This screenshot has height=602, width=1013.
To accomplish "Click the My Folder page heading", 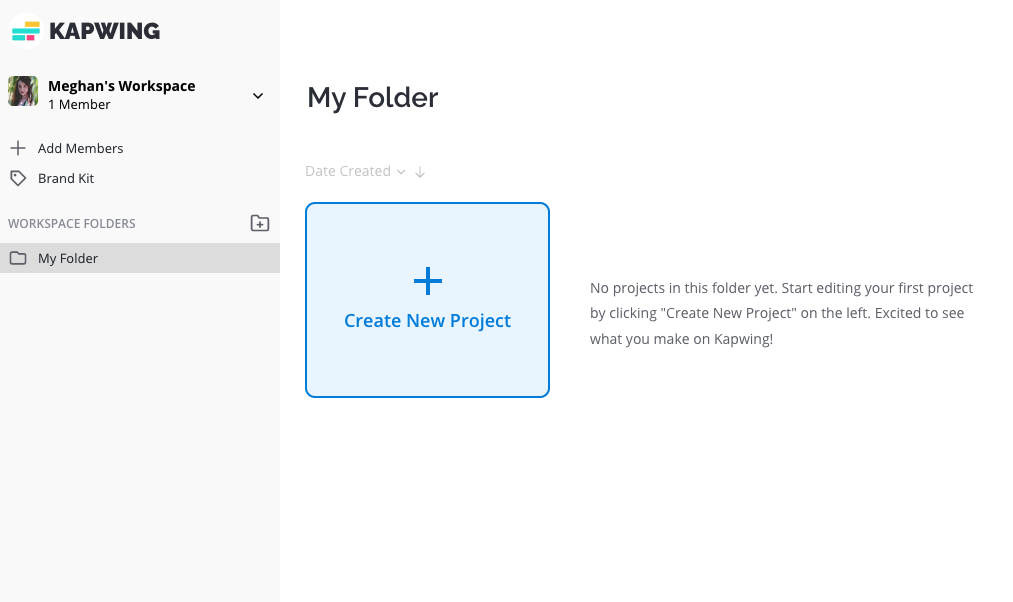I will tap(372, 98).
